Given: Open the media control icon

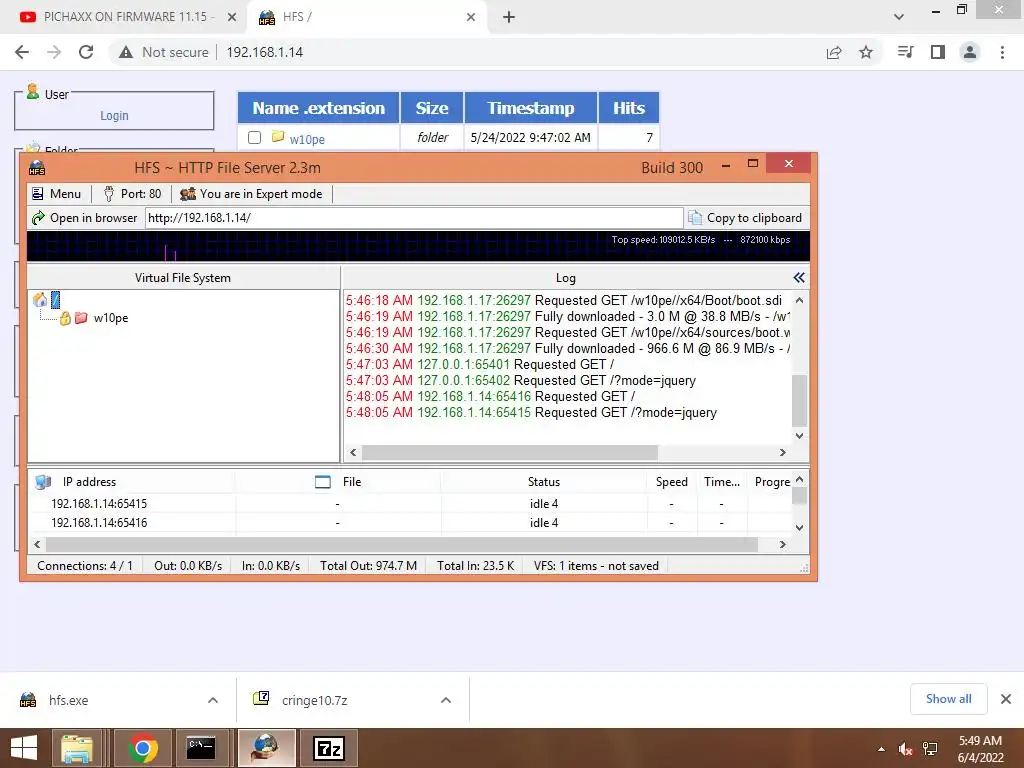Looking at the screenshot, I should [906, 52].
